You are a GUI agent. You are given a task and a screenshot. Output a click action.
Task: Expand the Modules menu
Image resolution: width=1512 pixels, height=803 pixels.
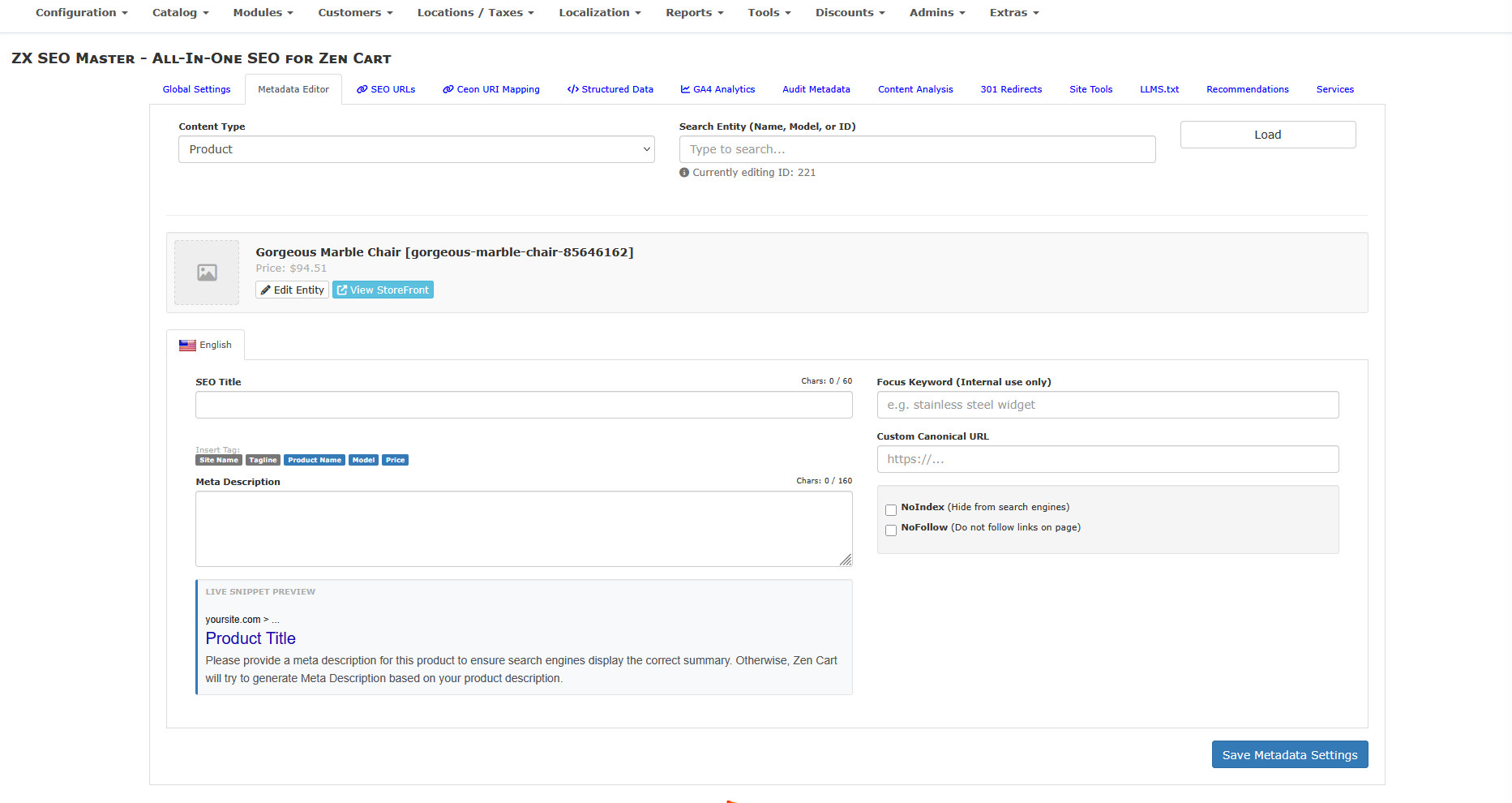(263, 13)
